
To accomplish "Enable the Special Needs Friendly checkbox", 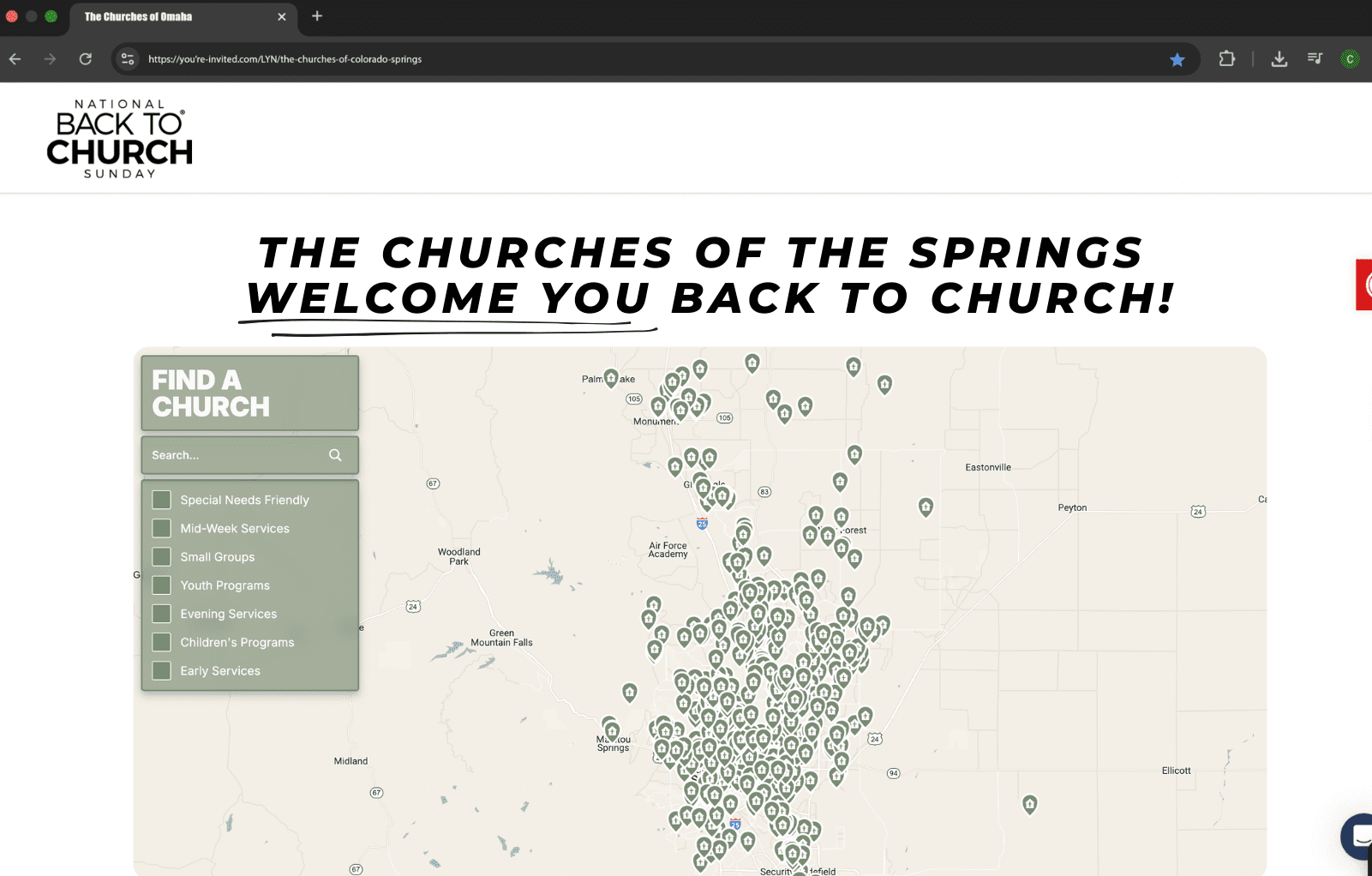I will (x=161, y=500).
